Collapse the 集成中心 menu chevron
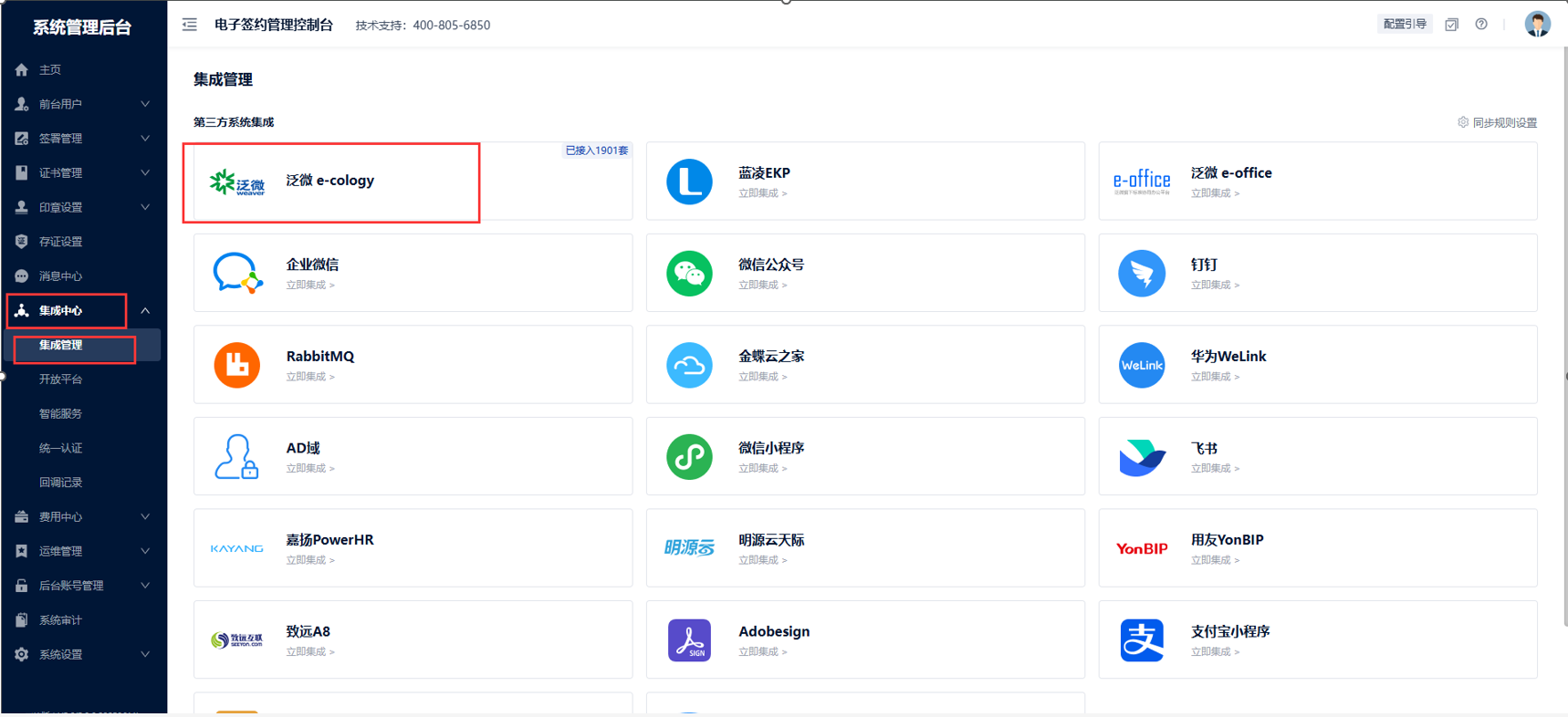 pyautogui.click(x=145, y=311)
